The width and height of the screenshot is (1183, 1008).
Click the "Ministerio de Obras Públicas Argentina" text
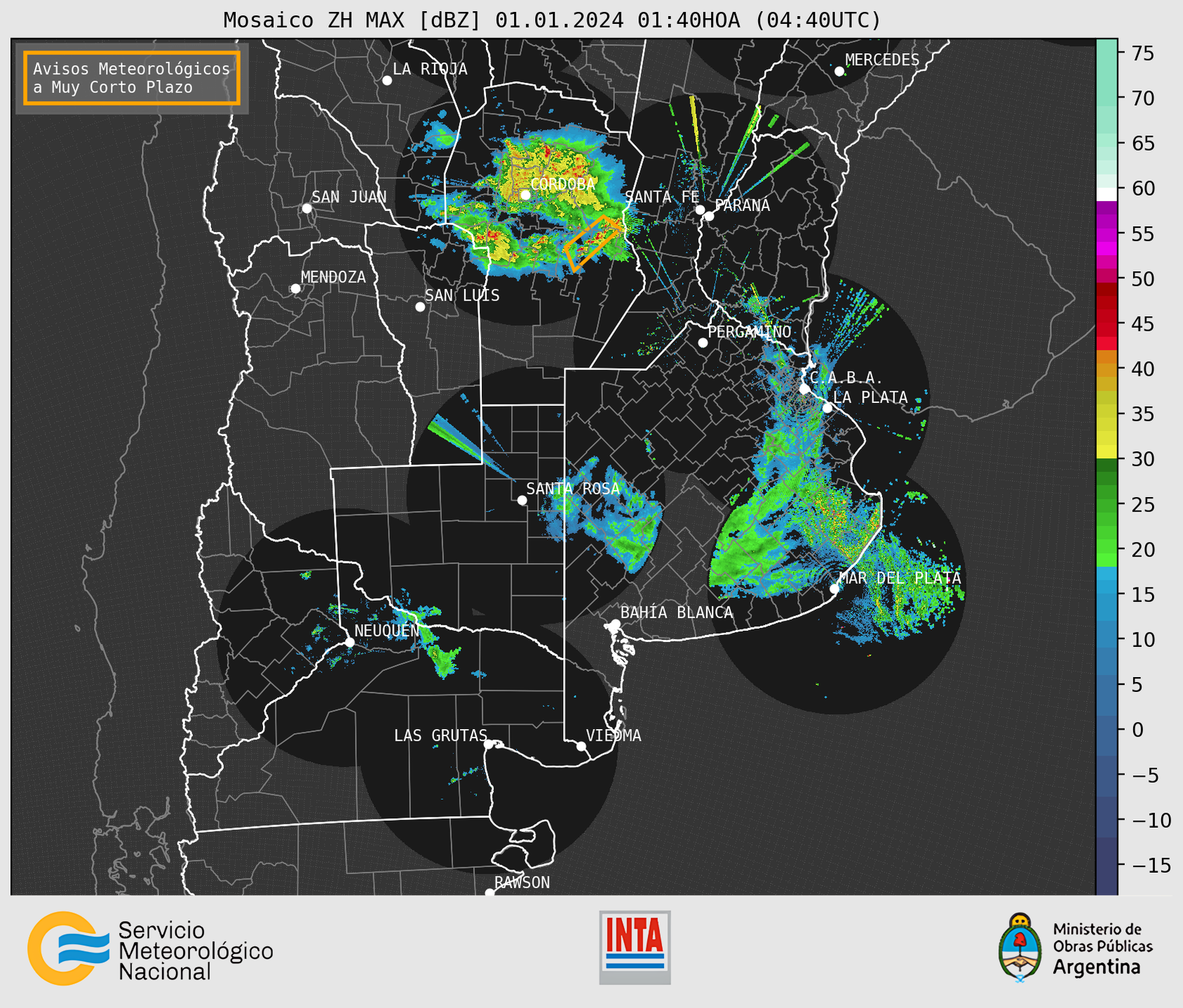[x=1103, y=948]
